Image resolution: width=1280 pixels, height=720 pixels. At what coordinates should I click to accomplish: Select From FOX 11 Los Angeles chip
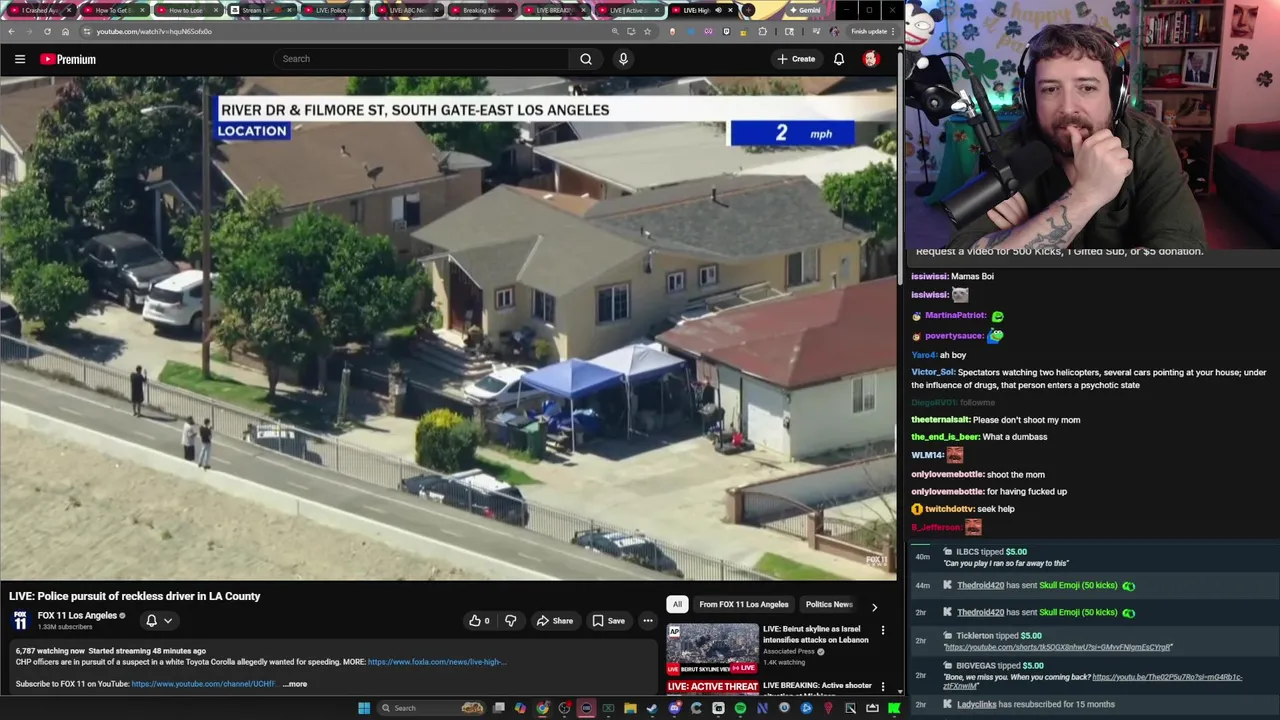tap(743, 604)
